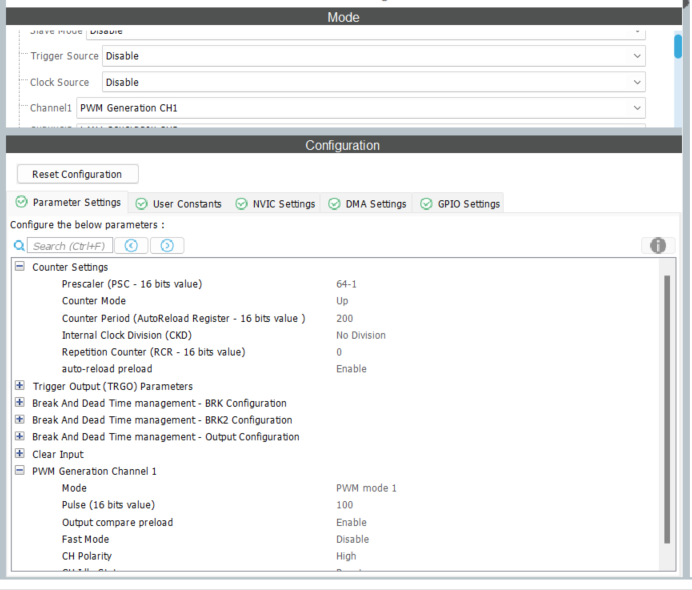Expand the BRK2 Configuration section

coord(19,419)
